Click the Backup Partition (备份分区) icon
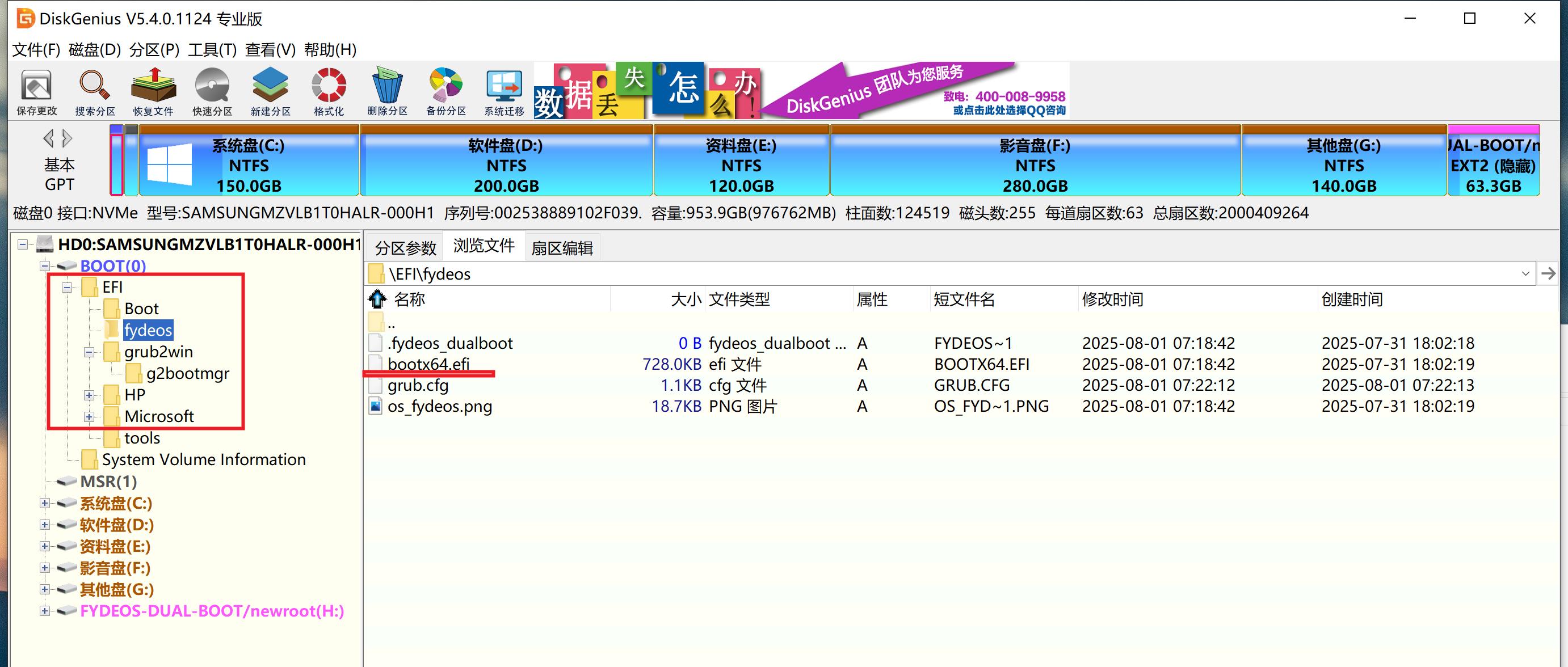 [445, 91]
